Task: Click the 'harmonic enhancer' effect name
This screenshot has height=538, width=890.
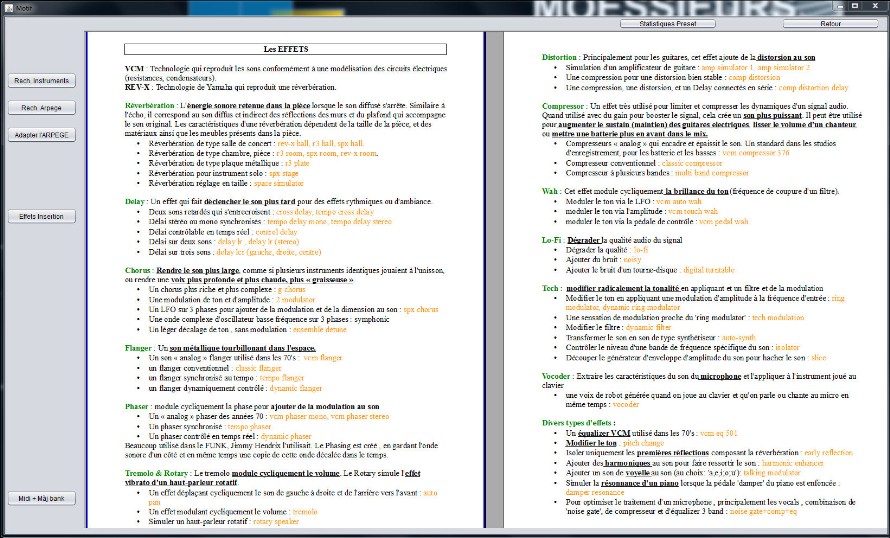Action: coord(792,464)
